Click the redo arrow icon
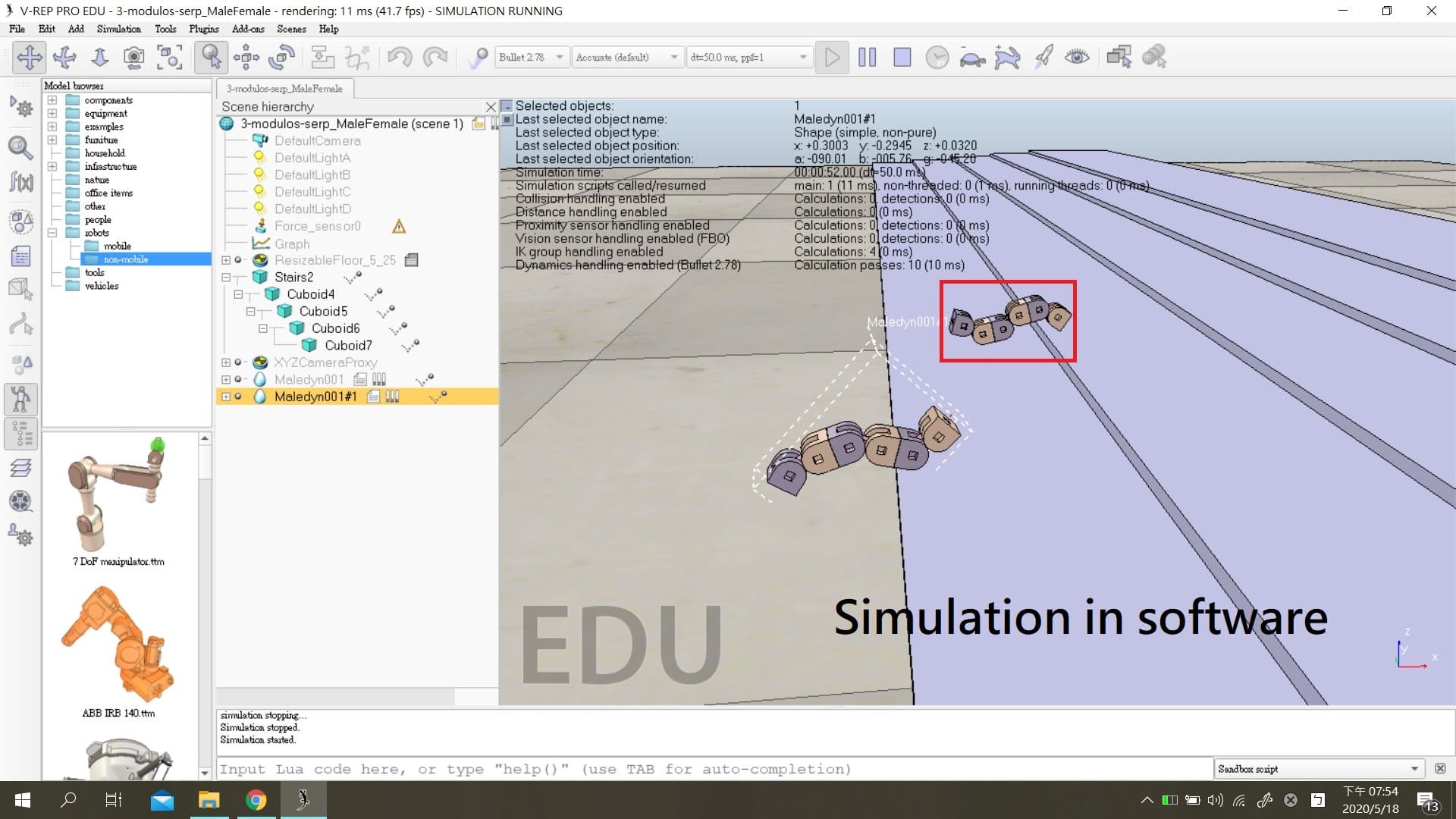1456x819 pixels. [x=435, y=57]
